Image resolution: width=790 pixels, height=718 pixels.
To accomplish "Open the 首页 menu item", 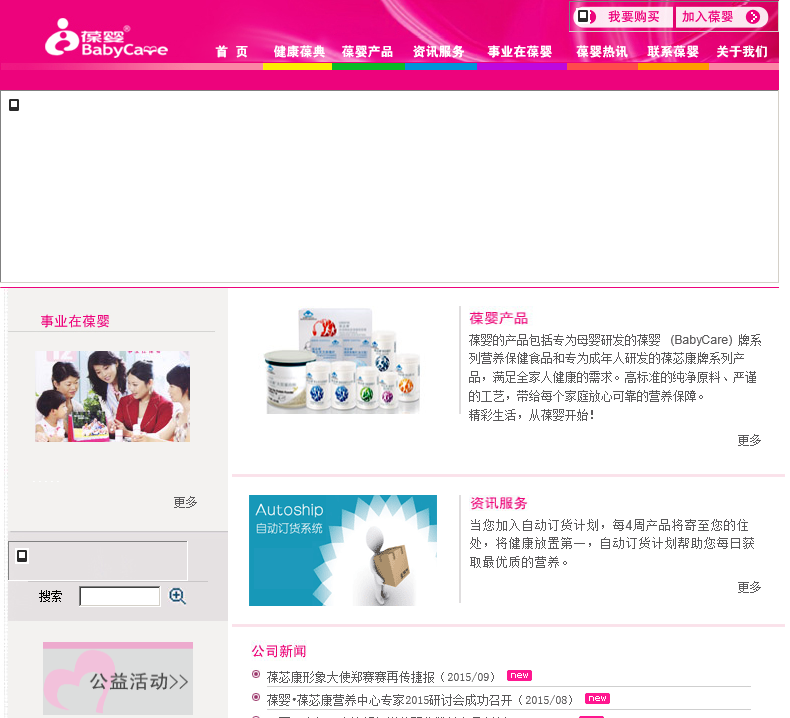I will tap(232, 51).
